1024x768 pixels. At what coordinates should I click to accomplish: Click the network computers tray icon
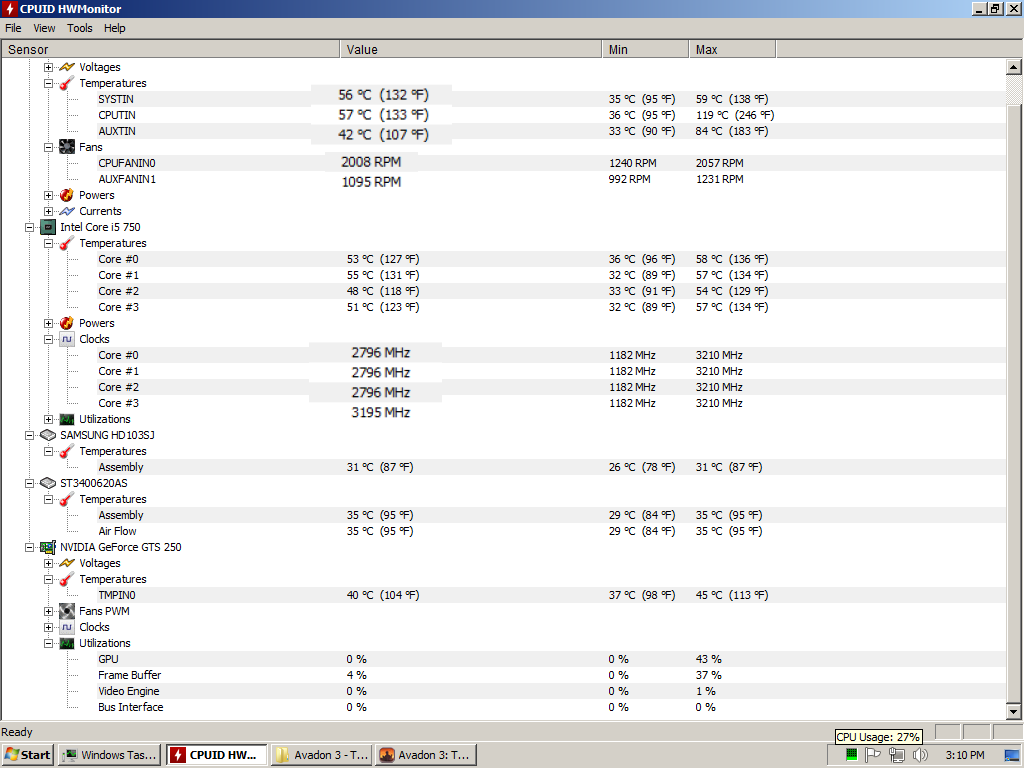[897, 755]
